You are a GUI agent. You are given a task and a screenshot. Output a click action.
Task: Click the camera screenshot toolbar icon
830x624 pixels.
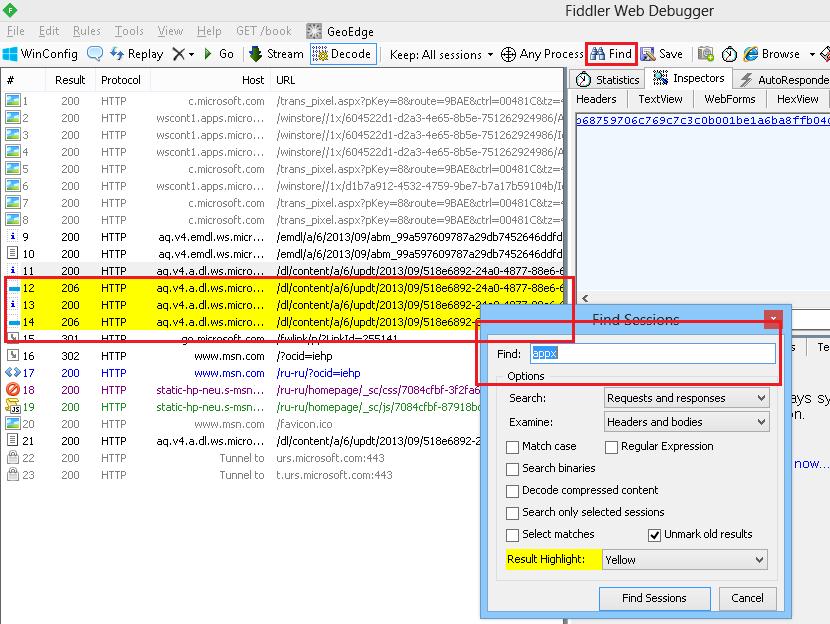(x=706, y=54)
